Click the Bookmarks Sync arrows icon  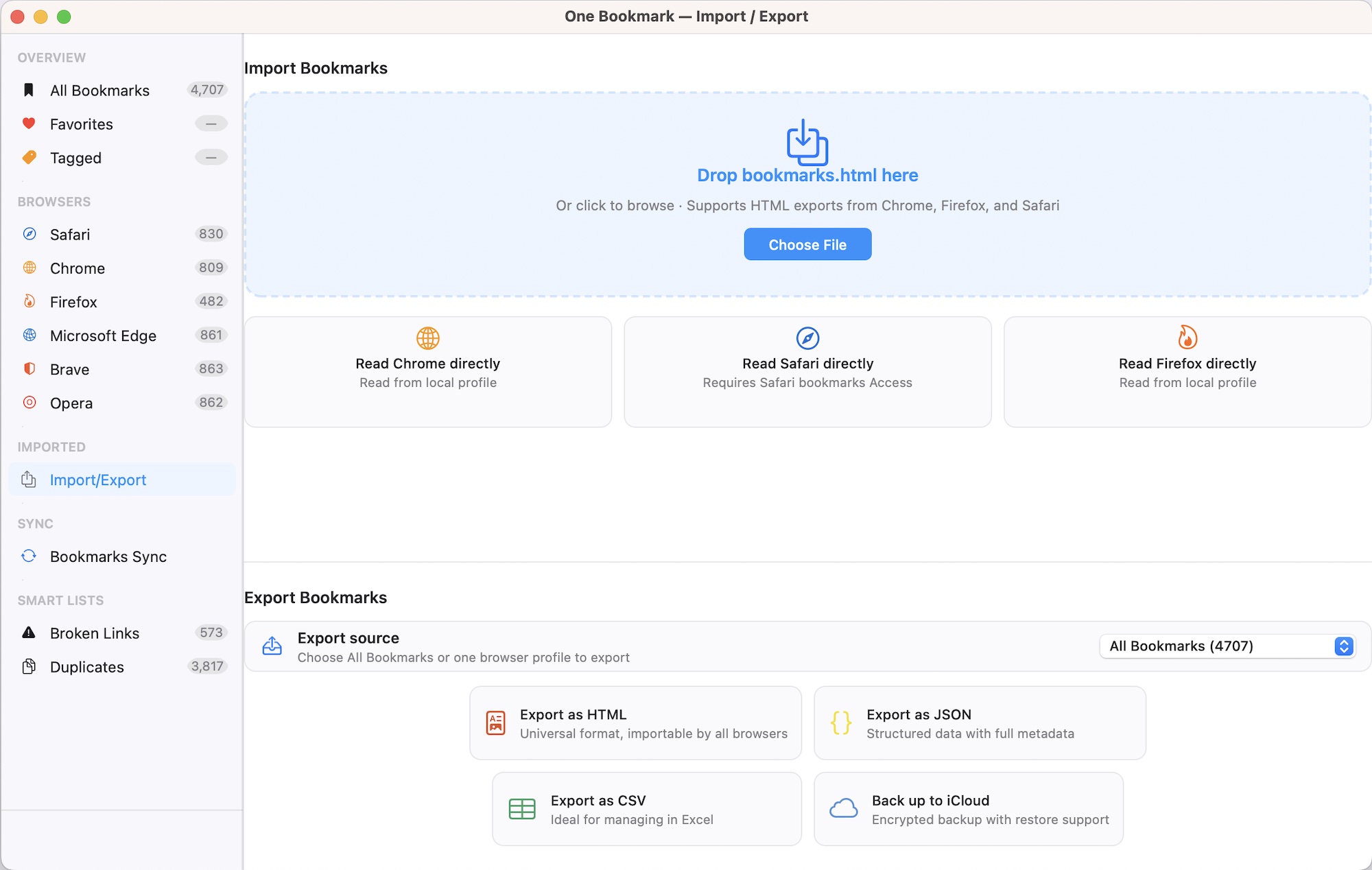point(29,556)
